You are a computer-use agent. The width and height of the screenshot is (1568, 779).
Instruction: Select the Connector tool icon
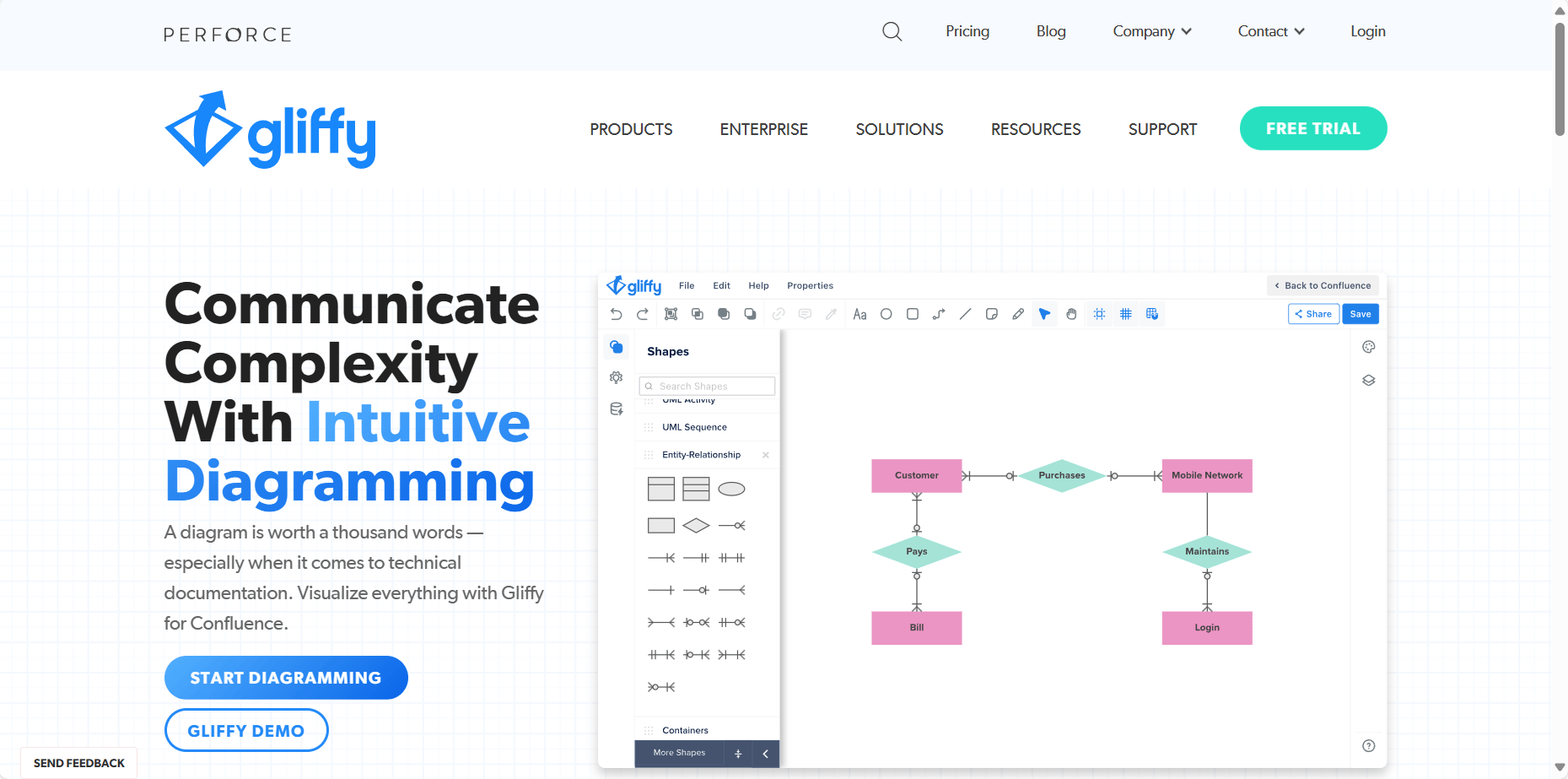point(939,314)
